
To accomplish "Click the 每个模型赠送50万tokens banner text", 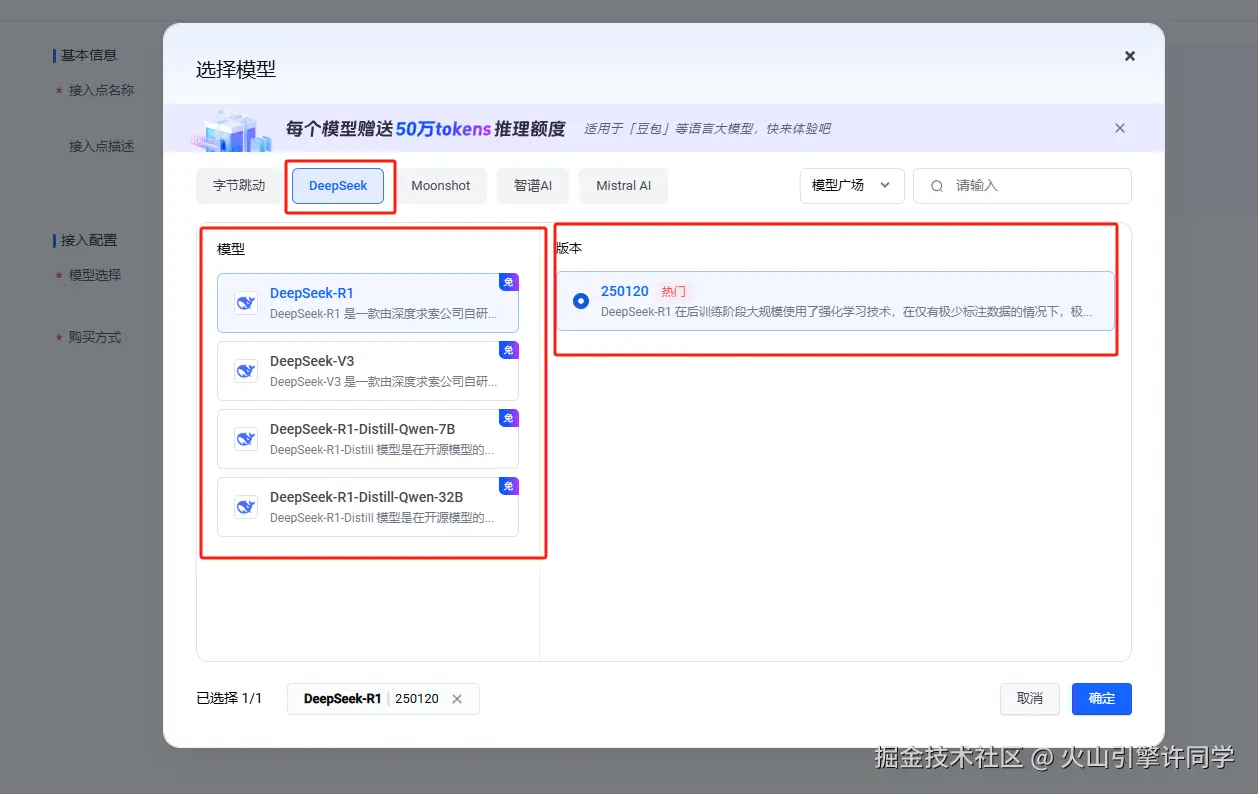I will [x=425, y=129].
